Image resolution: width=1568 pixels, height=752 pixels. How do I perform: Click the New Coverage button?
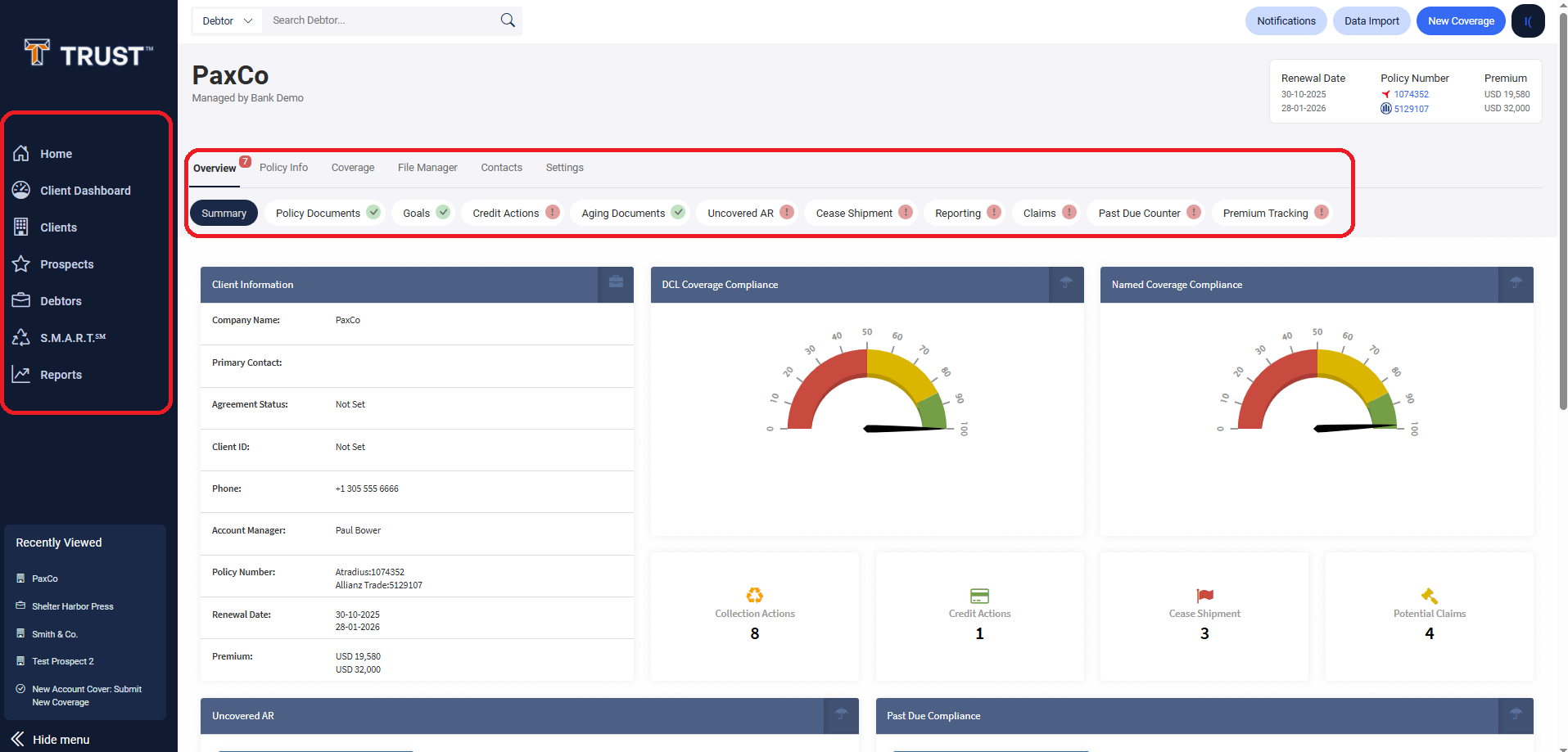tap(1460, 21)
